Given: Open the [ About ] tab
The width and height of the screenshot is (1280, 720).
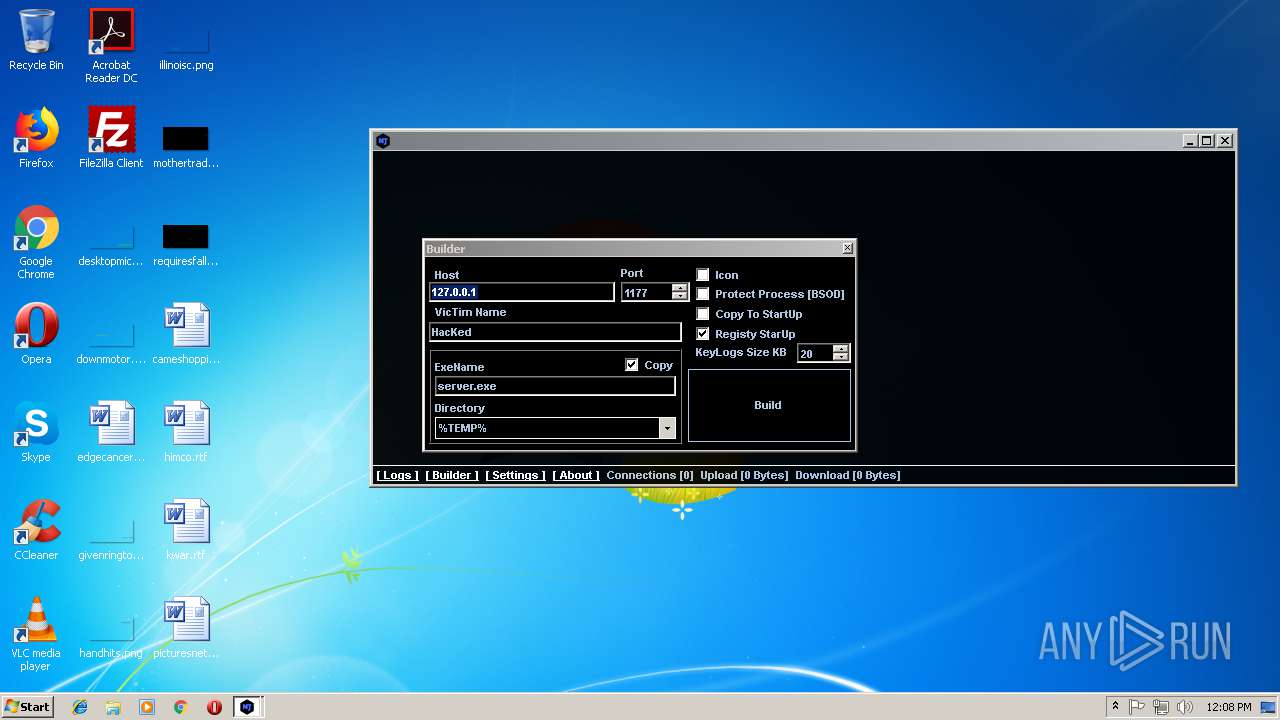Looking at the screenshot, I should (576, 476).
